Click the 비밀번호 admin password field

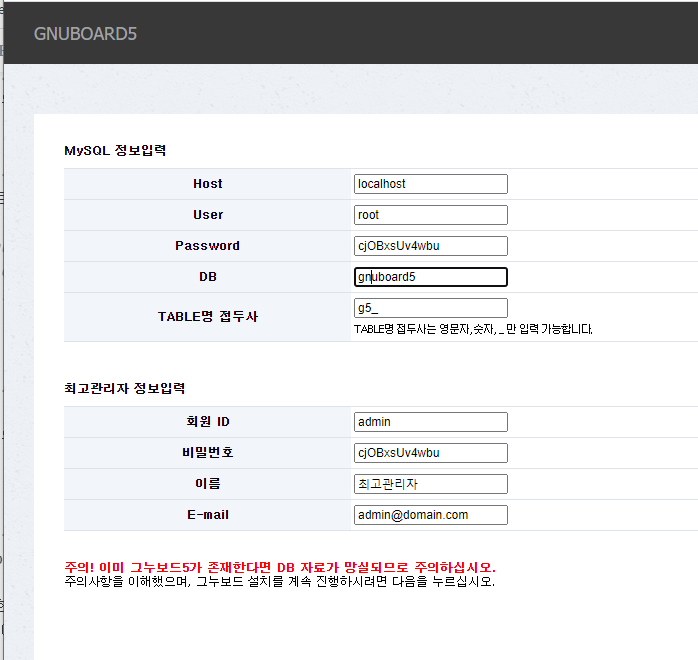(x=430, y=453)
